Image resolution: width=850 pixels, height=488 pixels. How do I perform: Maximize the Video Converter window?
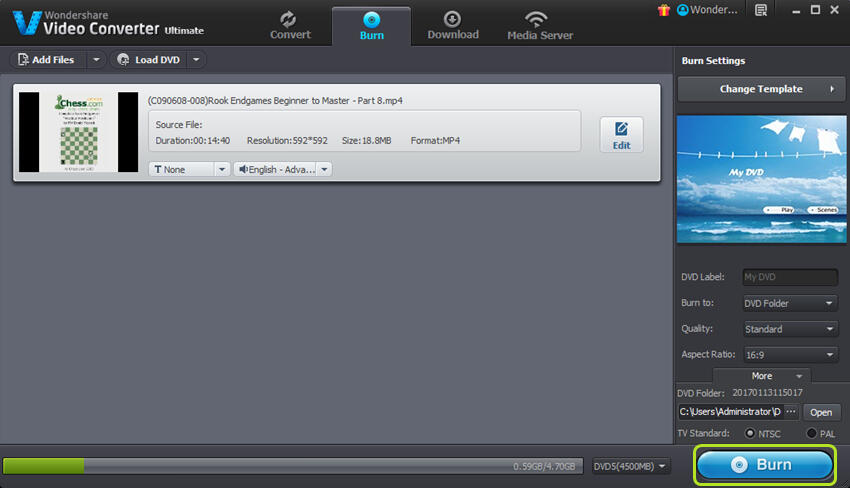pos(815,10)
